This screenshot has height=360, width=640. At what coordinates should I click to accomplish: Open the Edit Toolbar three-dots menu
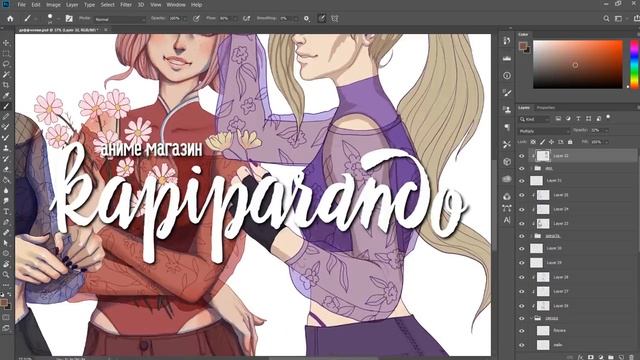(x=6, y=284)
